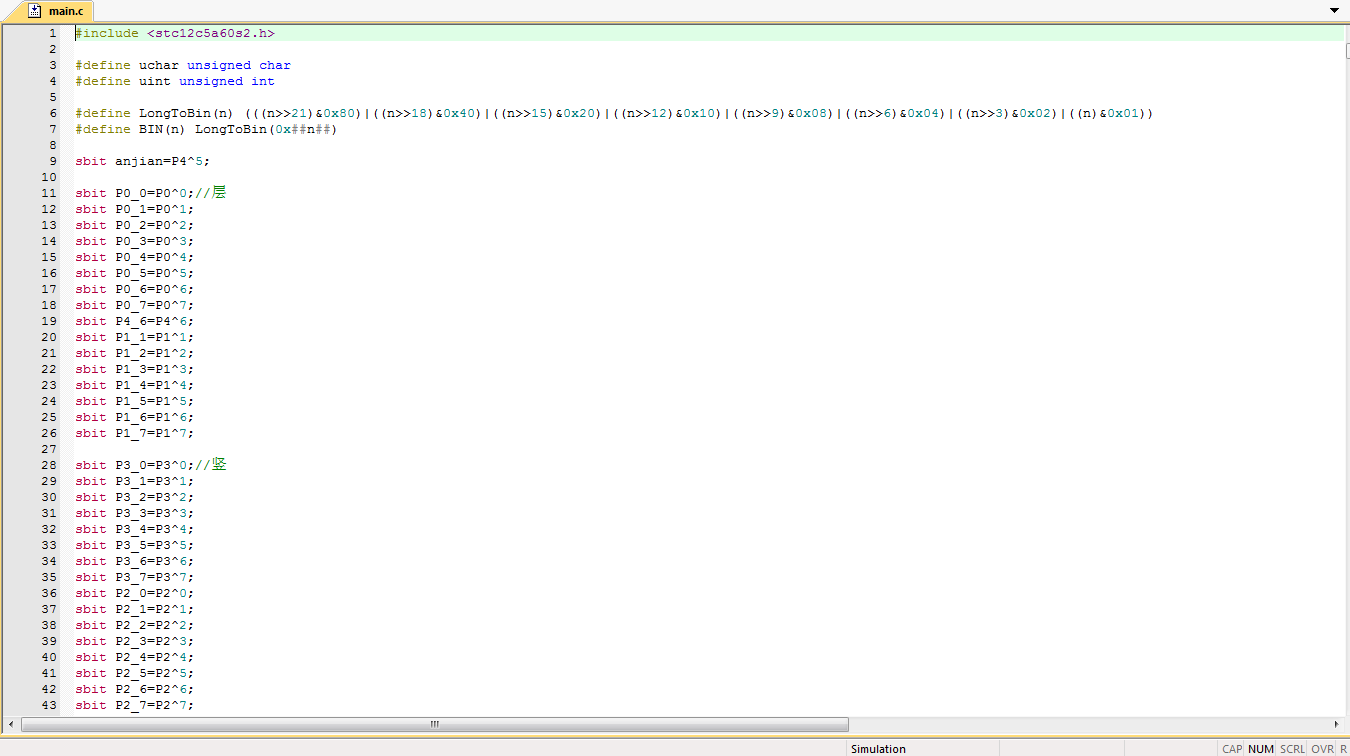Click the 'sbit P3_0=P3^0;' line

[151, 465]
